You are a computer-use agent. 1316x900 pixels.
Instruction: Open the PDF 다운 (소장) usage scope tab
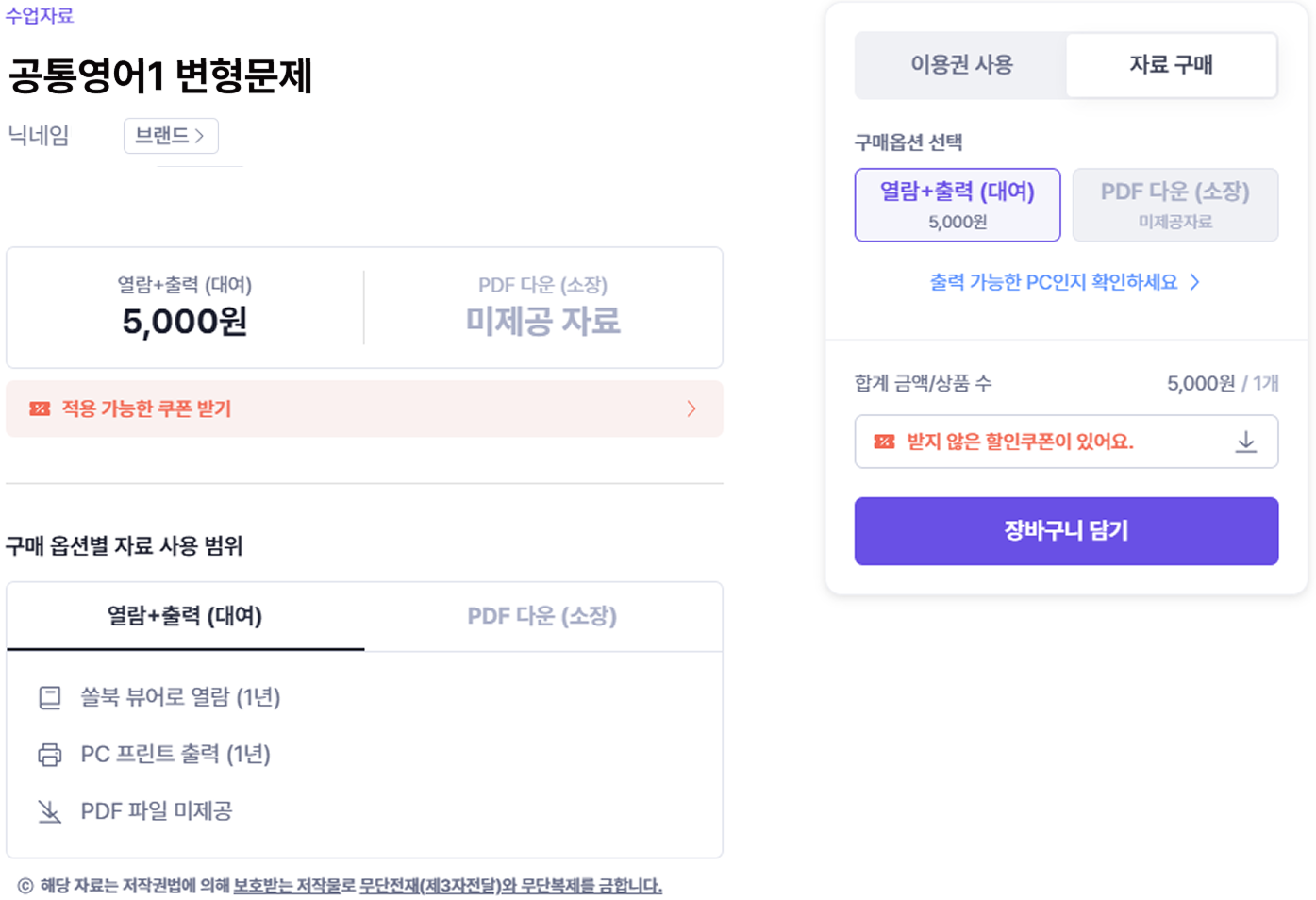(542, 616)
